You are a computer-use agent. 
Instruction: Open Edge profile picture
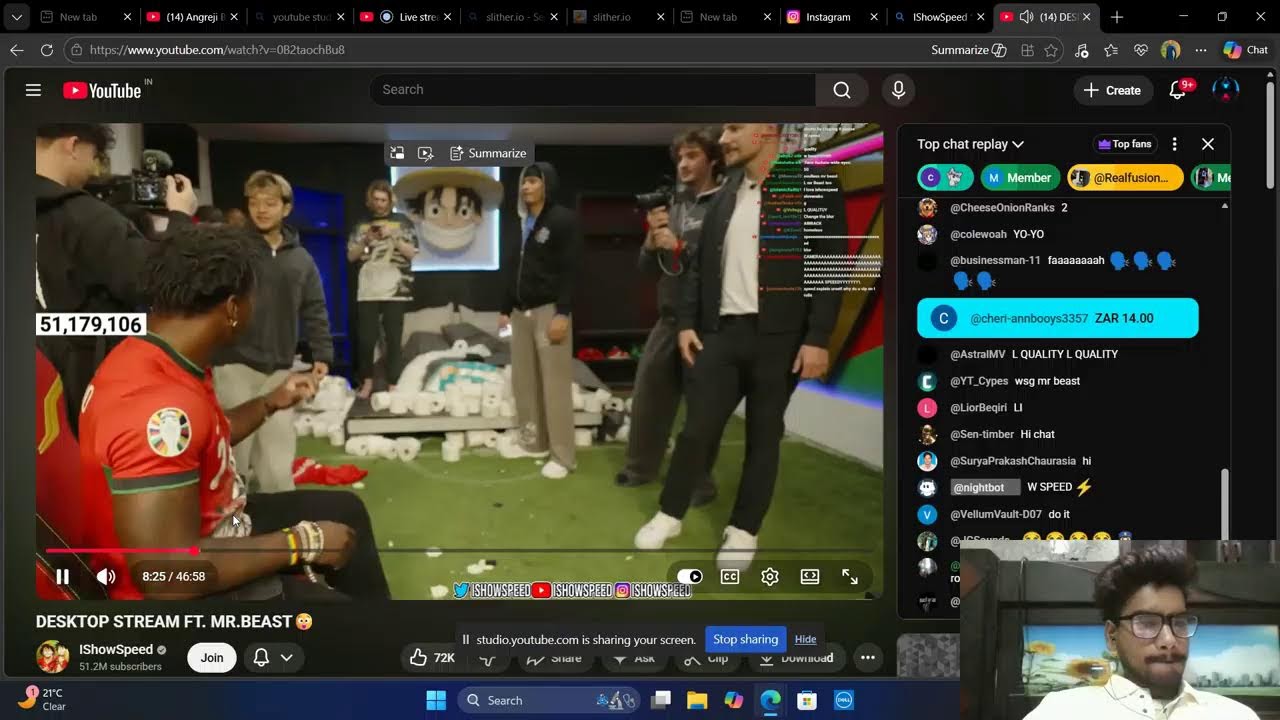point(1171,50)
